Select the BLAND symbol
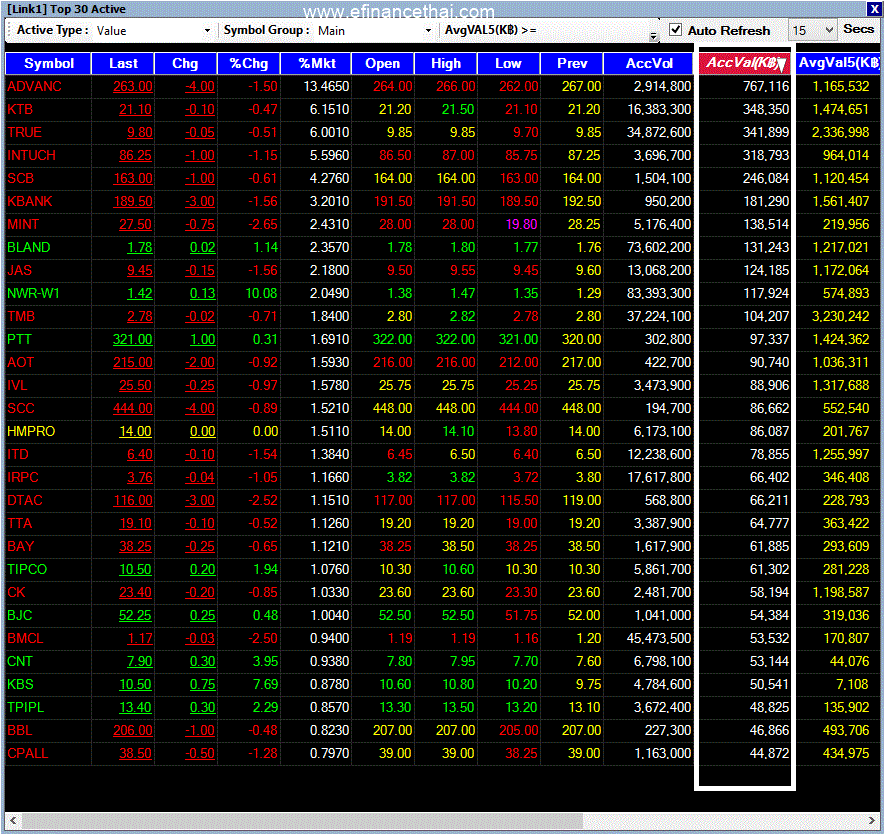The height and width of the screenshot is (835, 885). [x=29, y=247]
